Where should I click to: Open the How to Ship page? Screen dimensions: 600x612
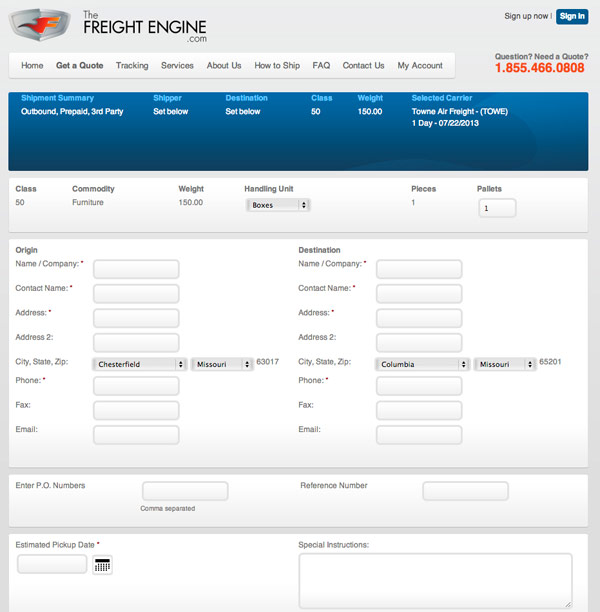click(x=277, y=66)
